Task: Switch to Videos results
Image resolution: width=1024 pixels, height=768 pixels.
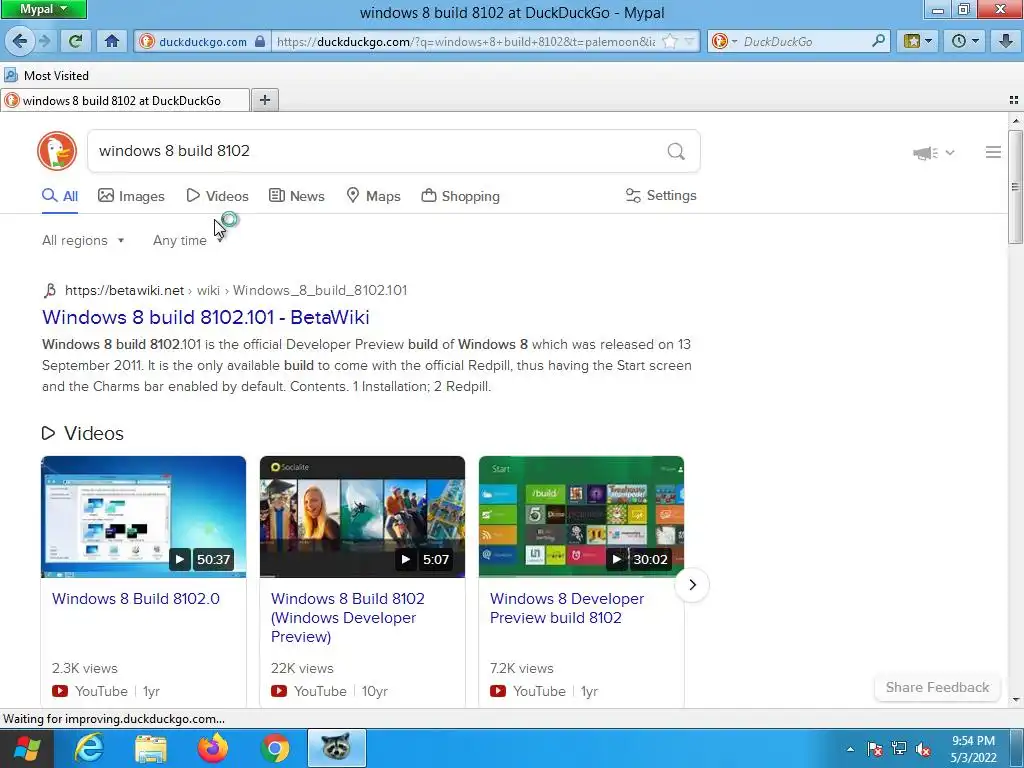Action: coord(217,196)
